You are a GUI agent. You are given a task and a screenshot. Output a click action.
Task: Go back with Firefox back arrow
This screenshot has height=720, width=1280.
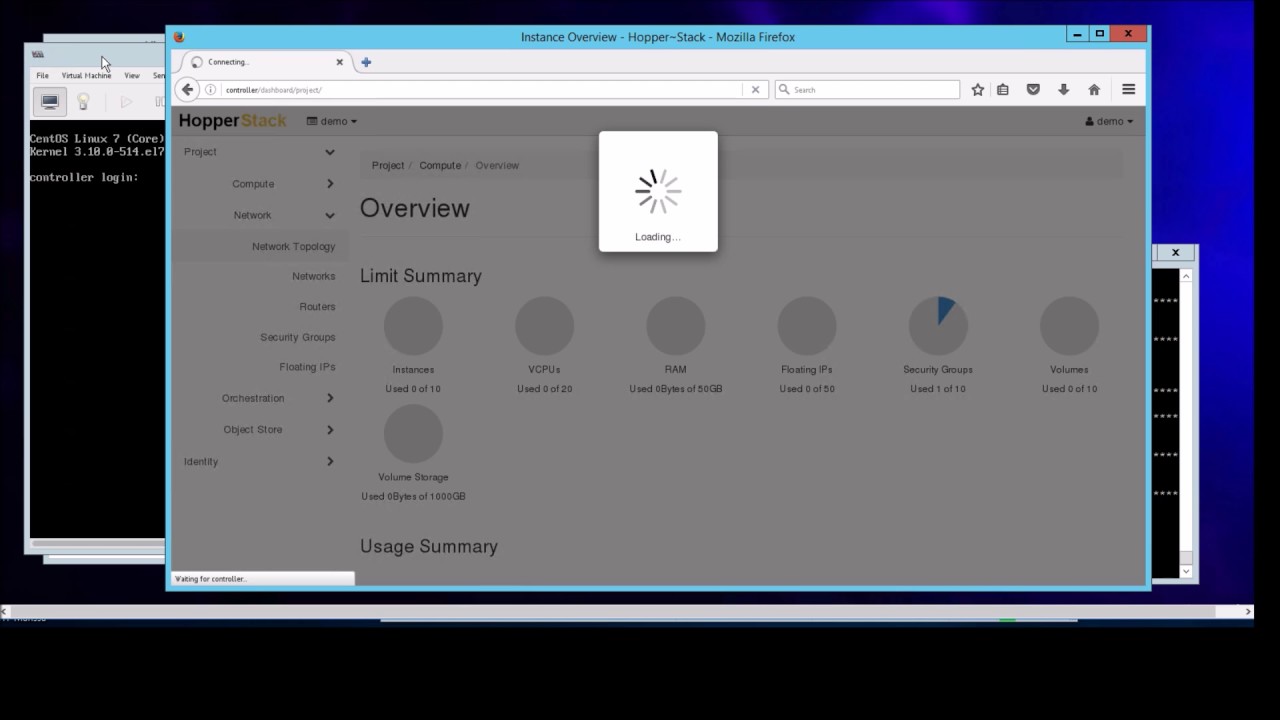(x=187, y=89)
